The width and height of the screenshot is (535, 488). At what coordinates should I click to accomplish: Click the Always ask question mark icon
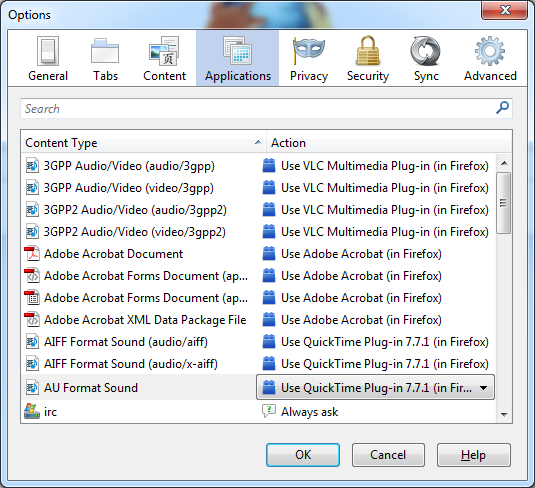coord(269,411)
